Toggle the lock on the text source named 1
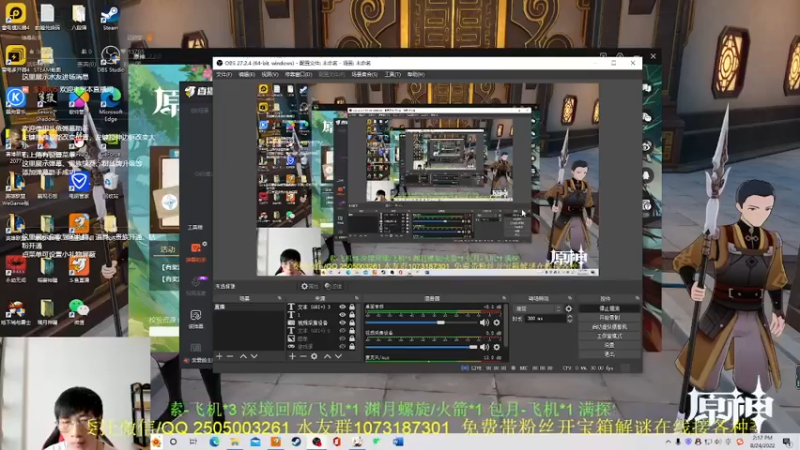 pyautogui.click(x=352, y=315)
